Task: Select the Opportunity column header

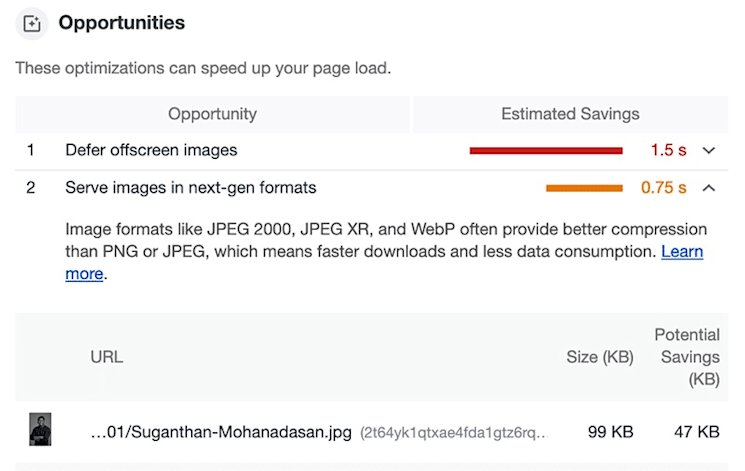Action: tap(212, 114)
